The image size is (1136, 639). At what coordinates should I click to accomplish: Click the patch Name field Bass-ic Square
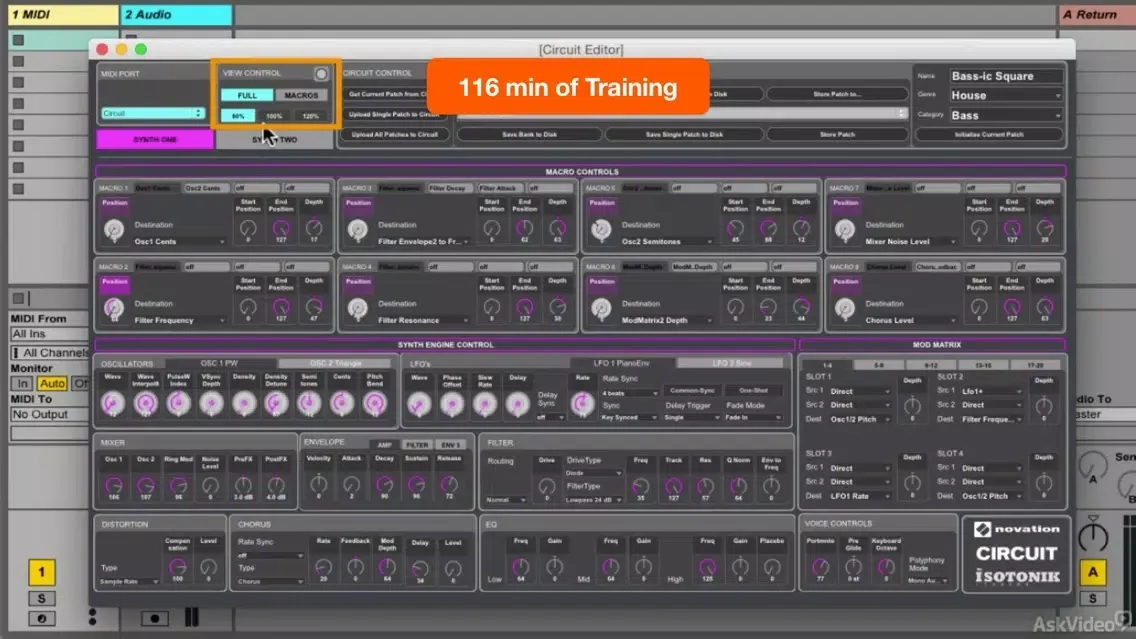tap(1006, 76)
